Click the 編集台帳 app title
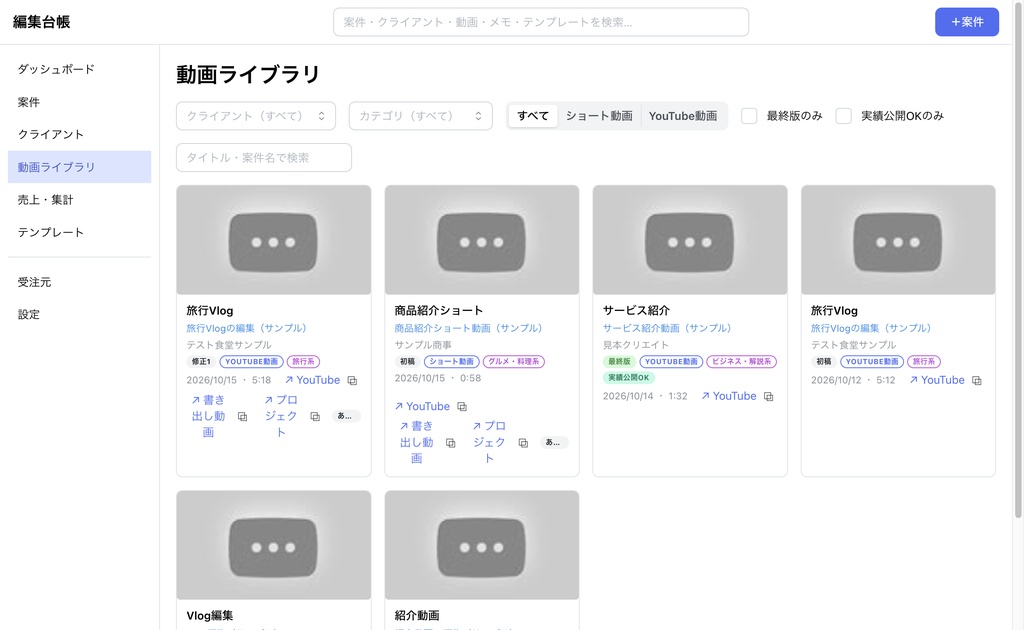Image resolution: width=1024 pixels, height=630 pixels. [41, 22]
